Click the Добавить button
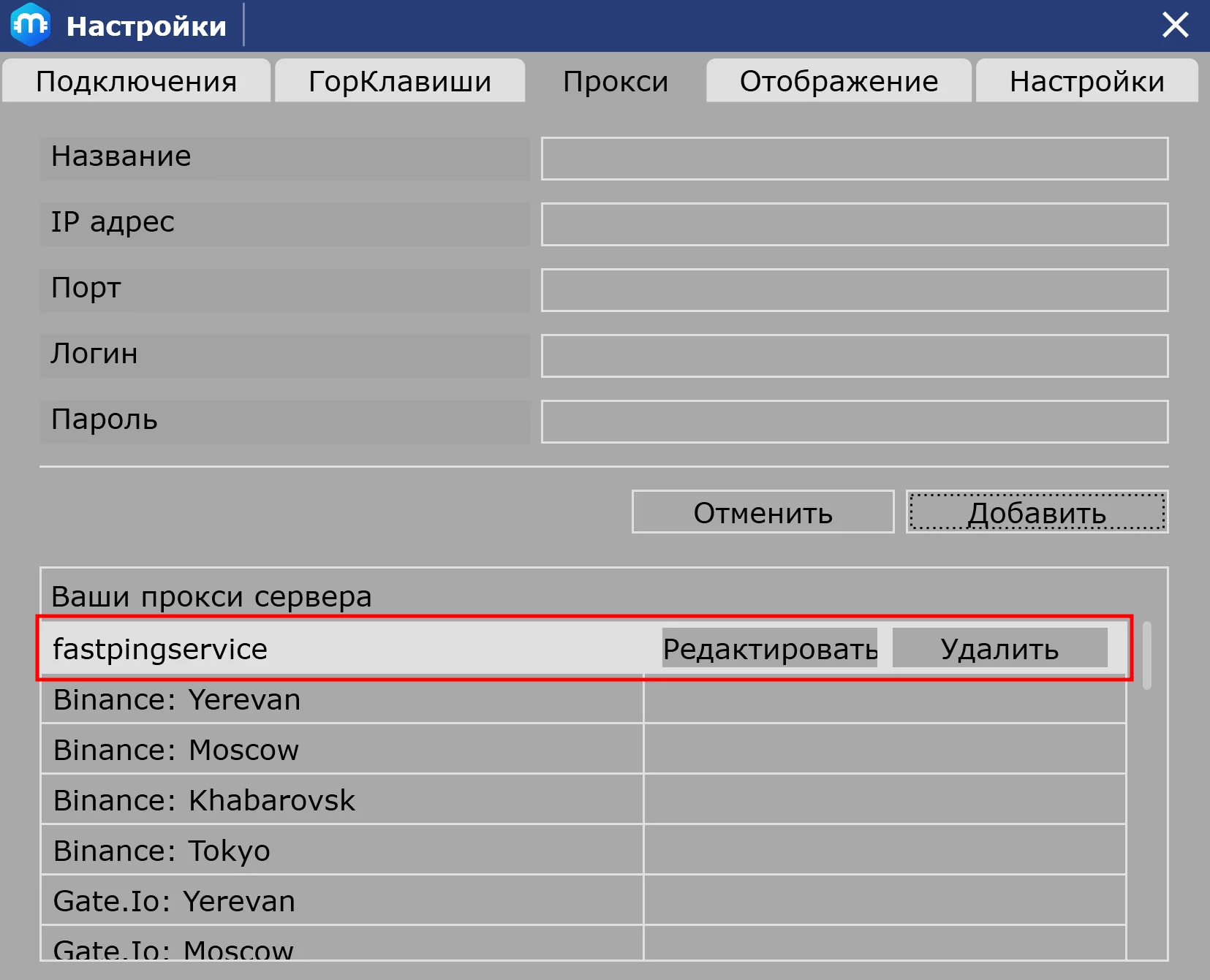Viewport: 1210px width, 980px height. point(1036,512)
